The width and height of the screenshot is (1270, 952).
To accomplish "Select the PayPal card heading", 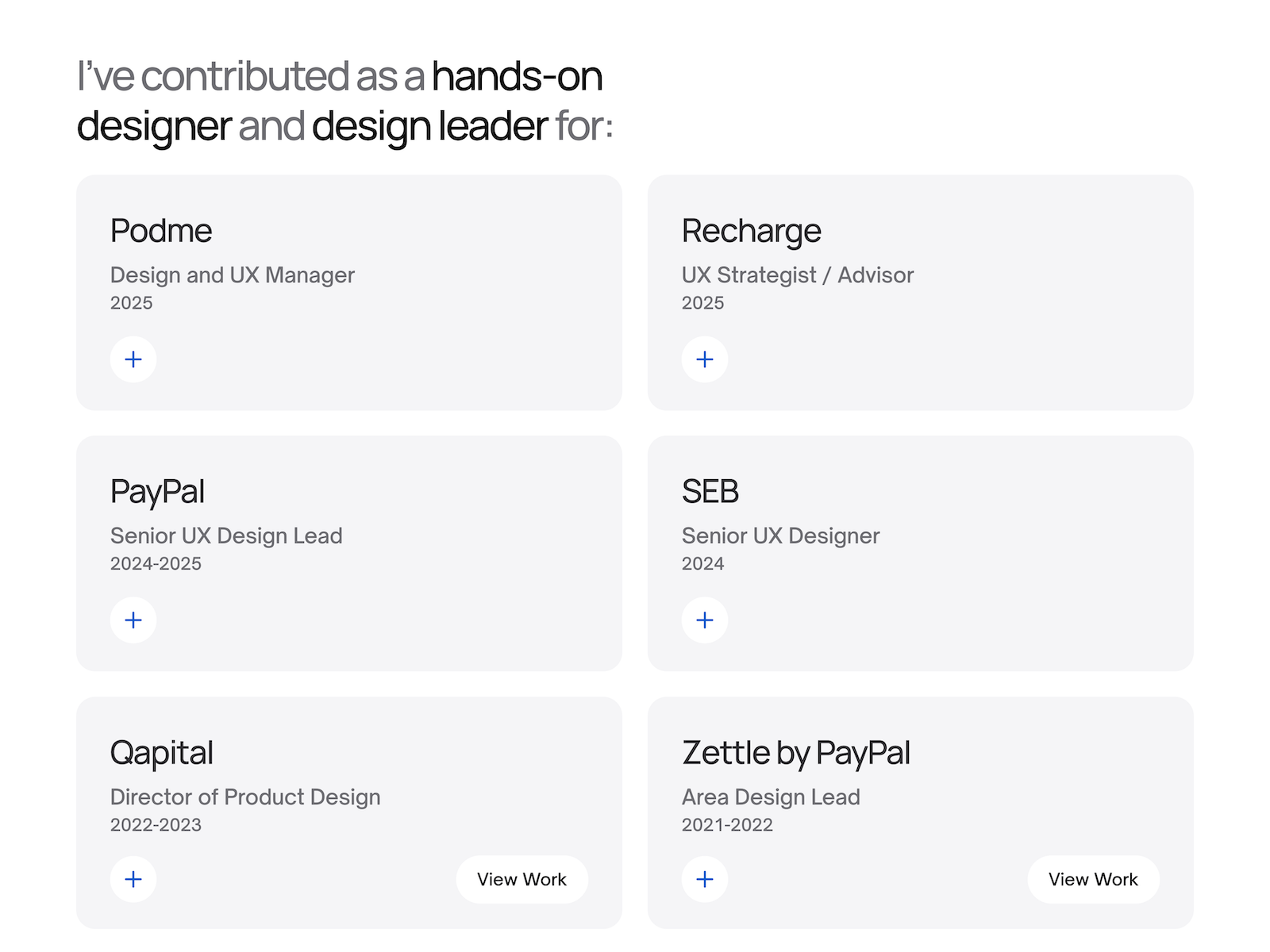I will tap(157, 492).
